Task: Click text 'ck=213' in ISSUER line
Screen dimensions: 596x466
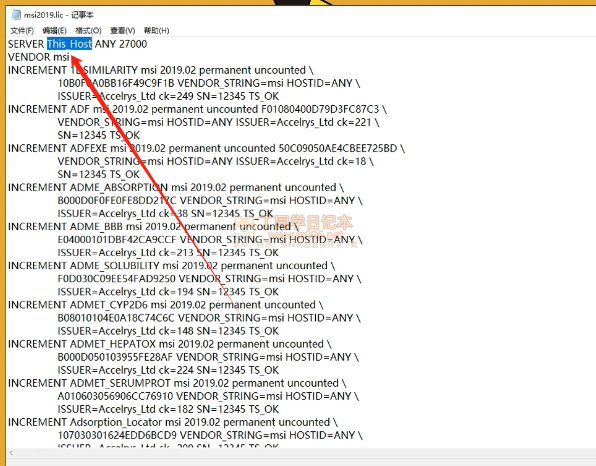Action: click(x=176, y=252)
